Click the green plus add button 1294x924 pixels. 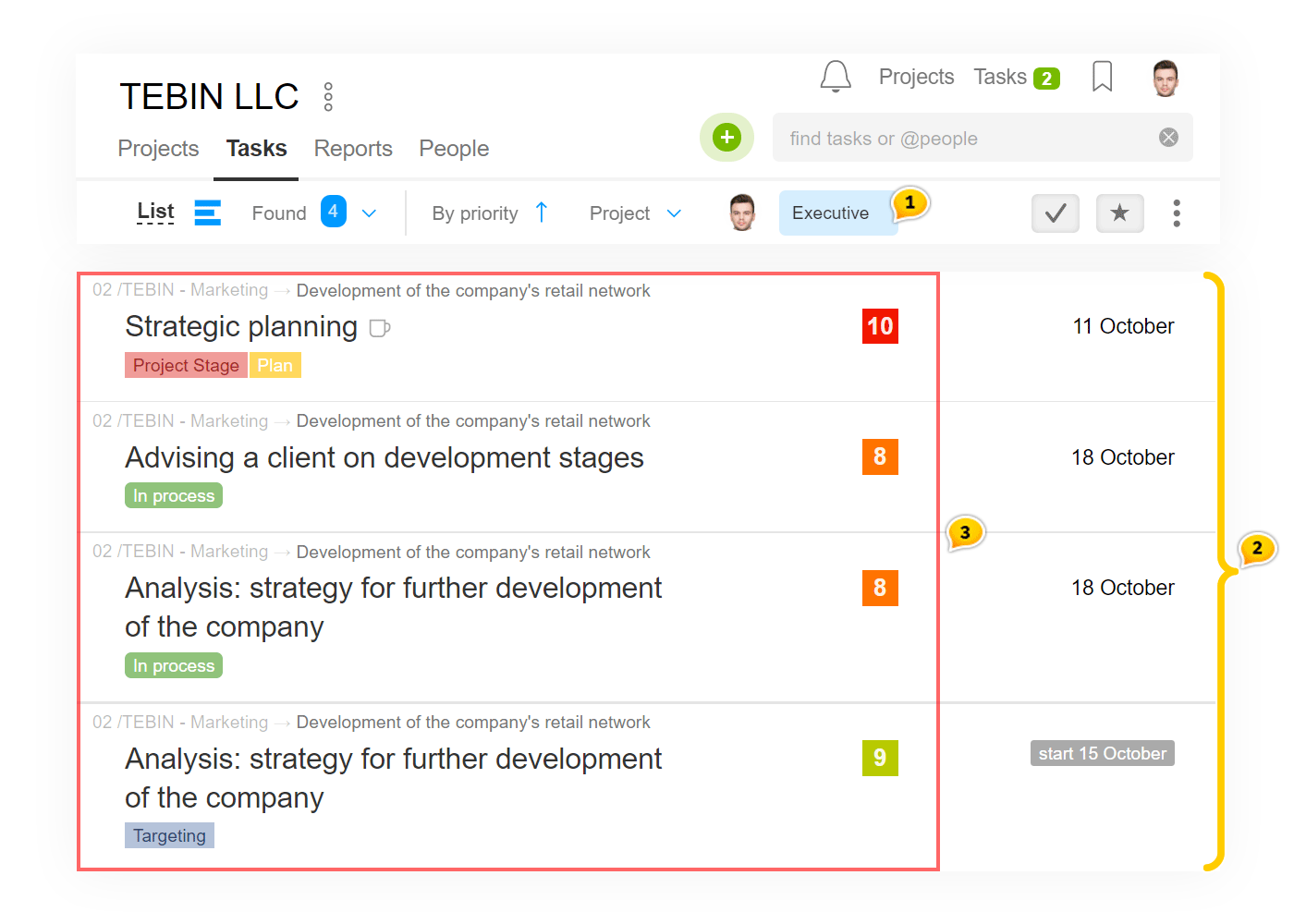pyautogui.click(x=726, y=138)
